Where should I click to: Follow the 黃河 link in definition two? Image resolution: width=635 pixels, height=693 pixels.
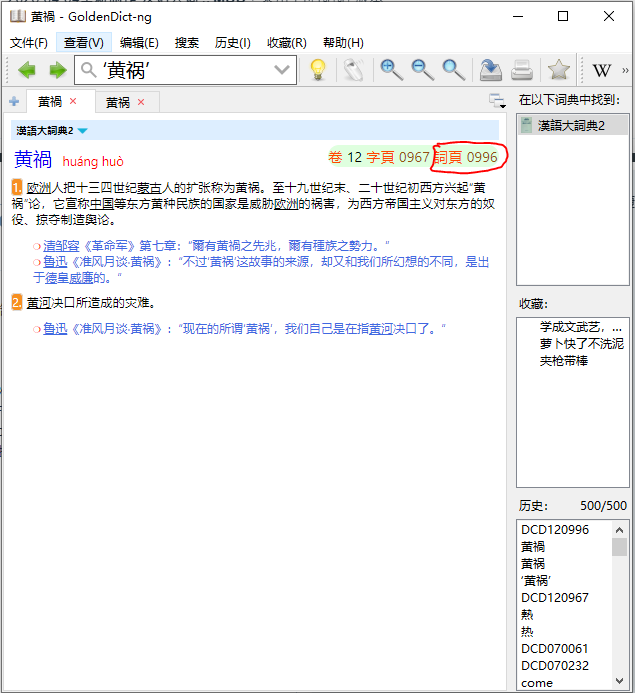click(39, 303)
